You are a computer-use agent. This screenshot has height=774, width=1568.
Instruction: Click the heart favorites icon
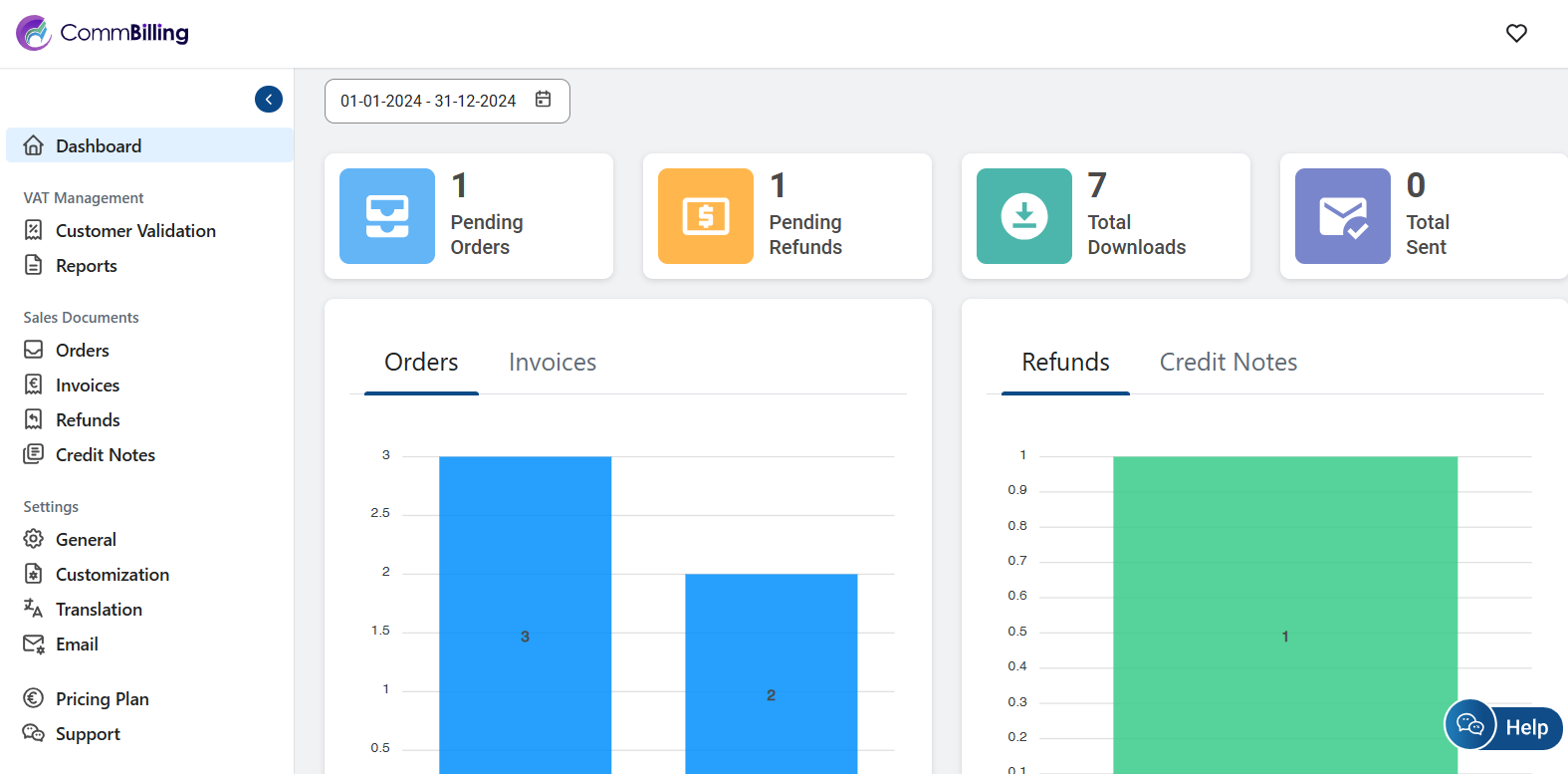(x=1516, y=34)
